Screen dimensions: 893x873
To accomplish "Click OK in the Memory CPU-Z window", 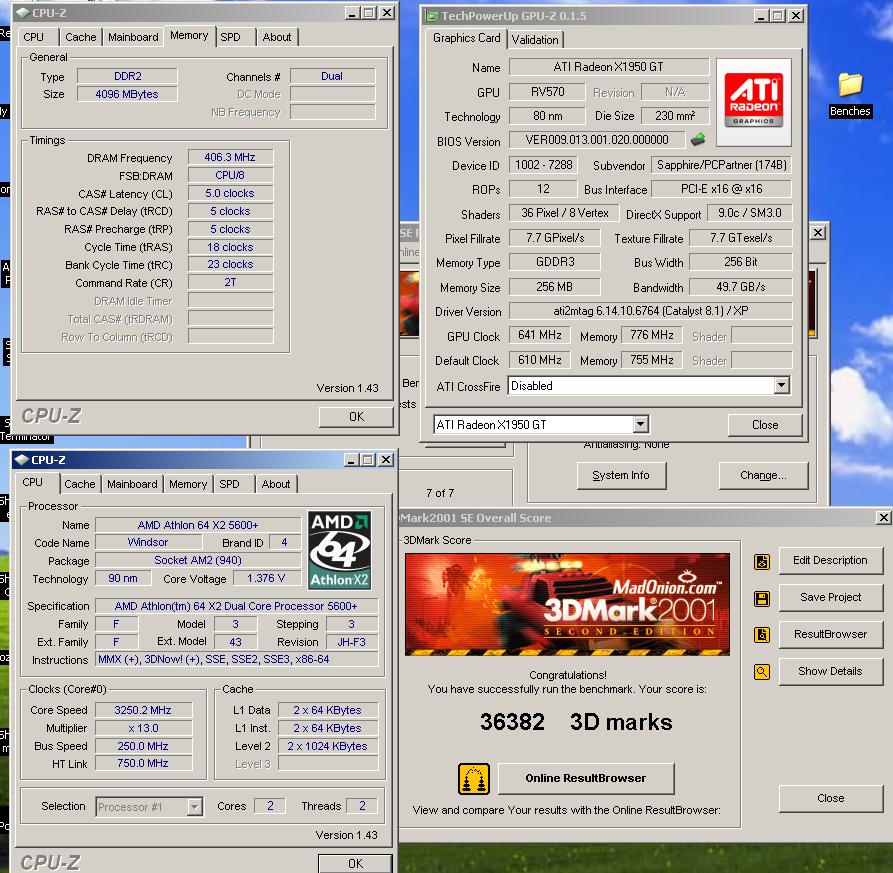I will tap(356, 417).
